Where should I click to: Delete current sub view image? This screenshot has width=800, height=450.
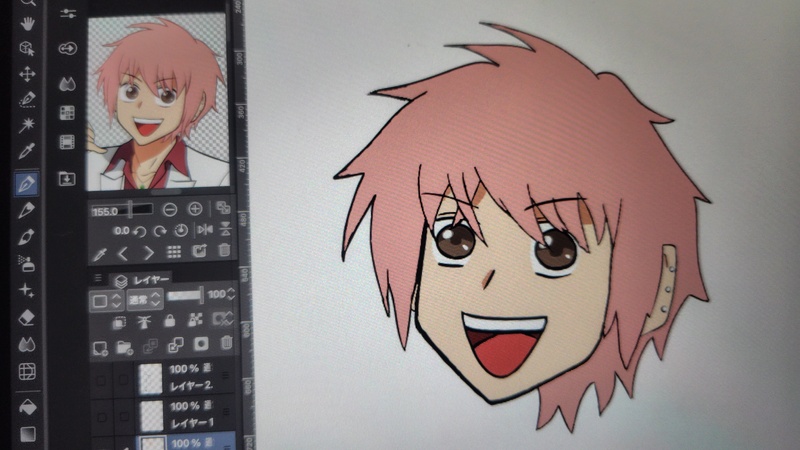224,250
